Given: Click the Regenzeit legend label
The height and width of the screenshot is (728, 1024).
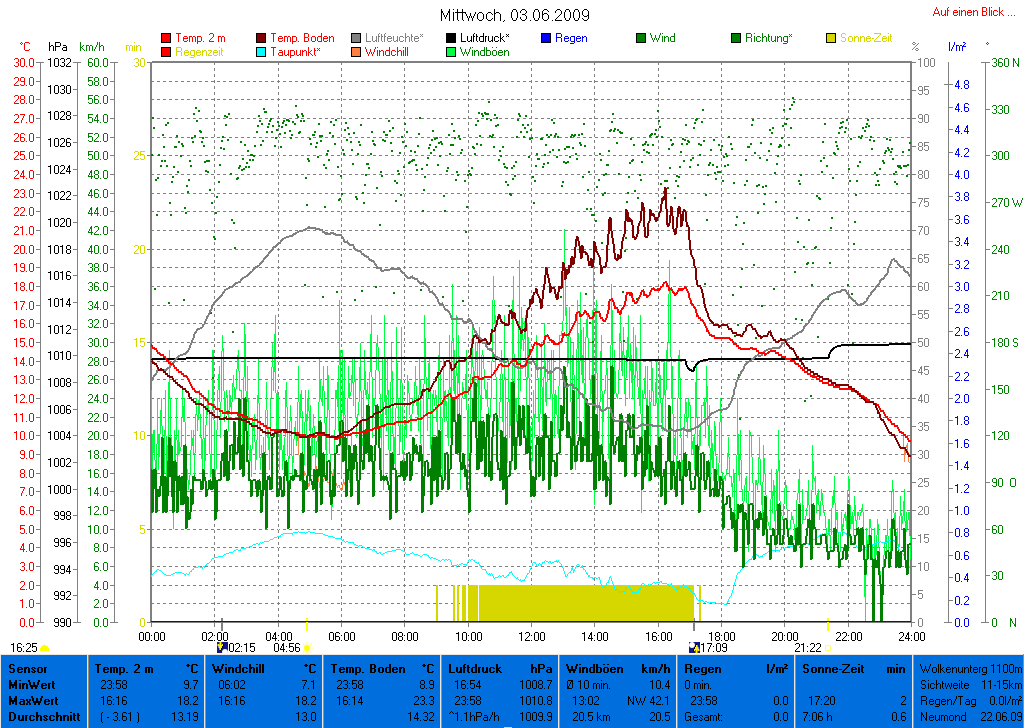Looking at the screenshot, I should (200, 52).
